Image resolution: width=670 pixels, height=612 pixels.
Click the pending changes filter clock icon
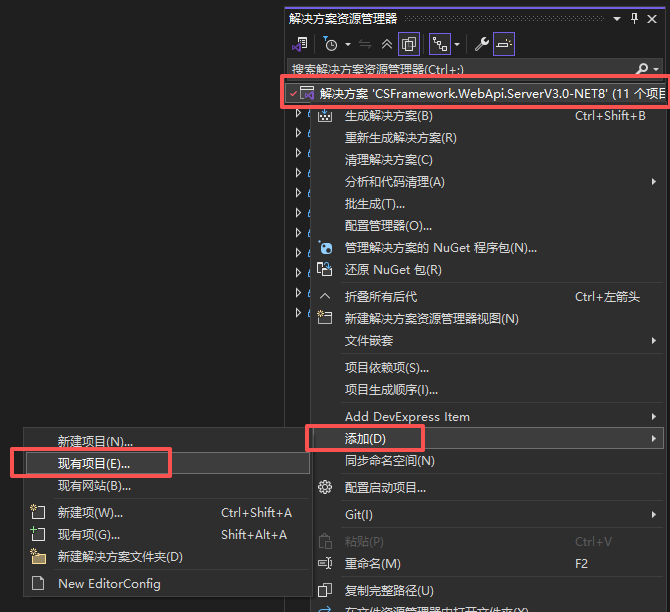[x=330, y=44]
